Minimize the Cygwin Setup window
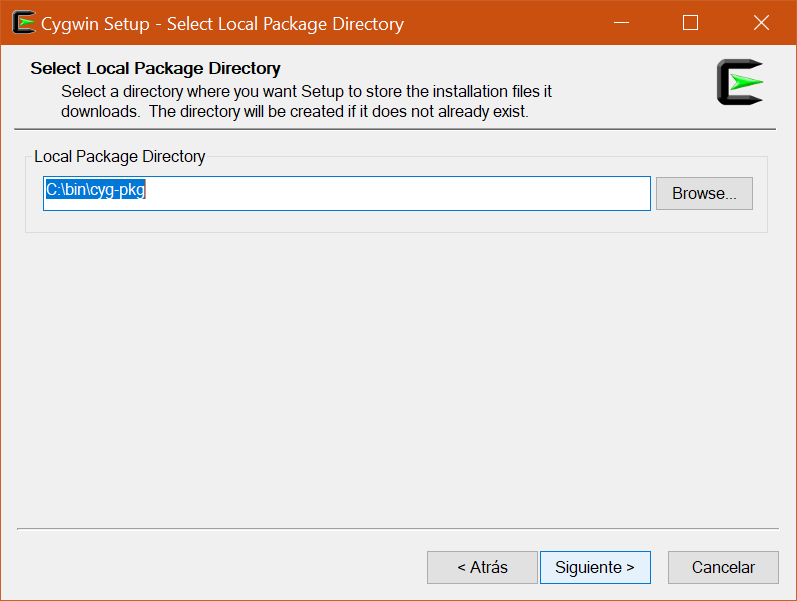This screenshot has width=797, height=601. (621, 23)
